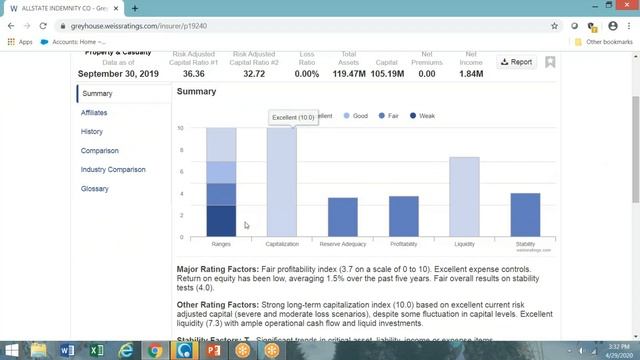Screen dimensions: 640x360
Task: Toggle the Weak legend item
Action: pyautogui.click(x=422, y=116)
